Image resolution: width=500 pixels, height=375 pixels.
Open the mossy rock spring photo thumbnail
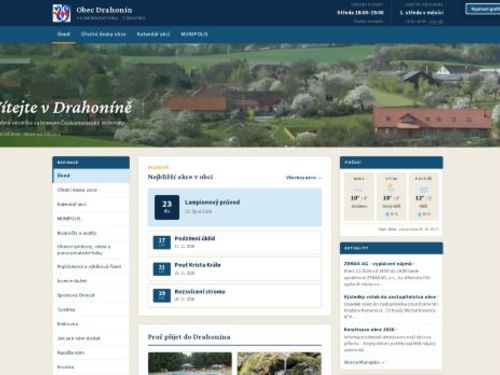coord(279,364)
